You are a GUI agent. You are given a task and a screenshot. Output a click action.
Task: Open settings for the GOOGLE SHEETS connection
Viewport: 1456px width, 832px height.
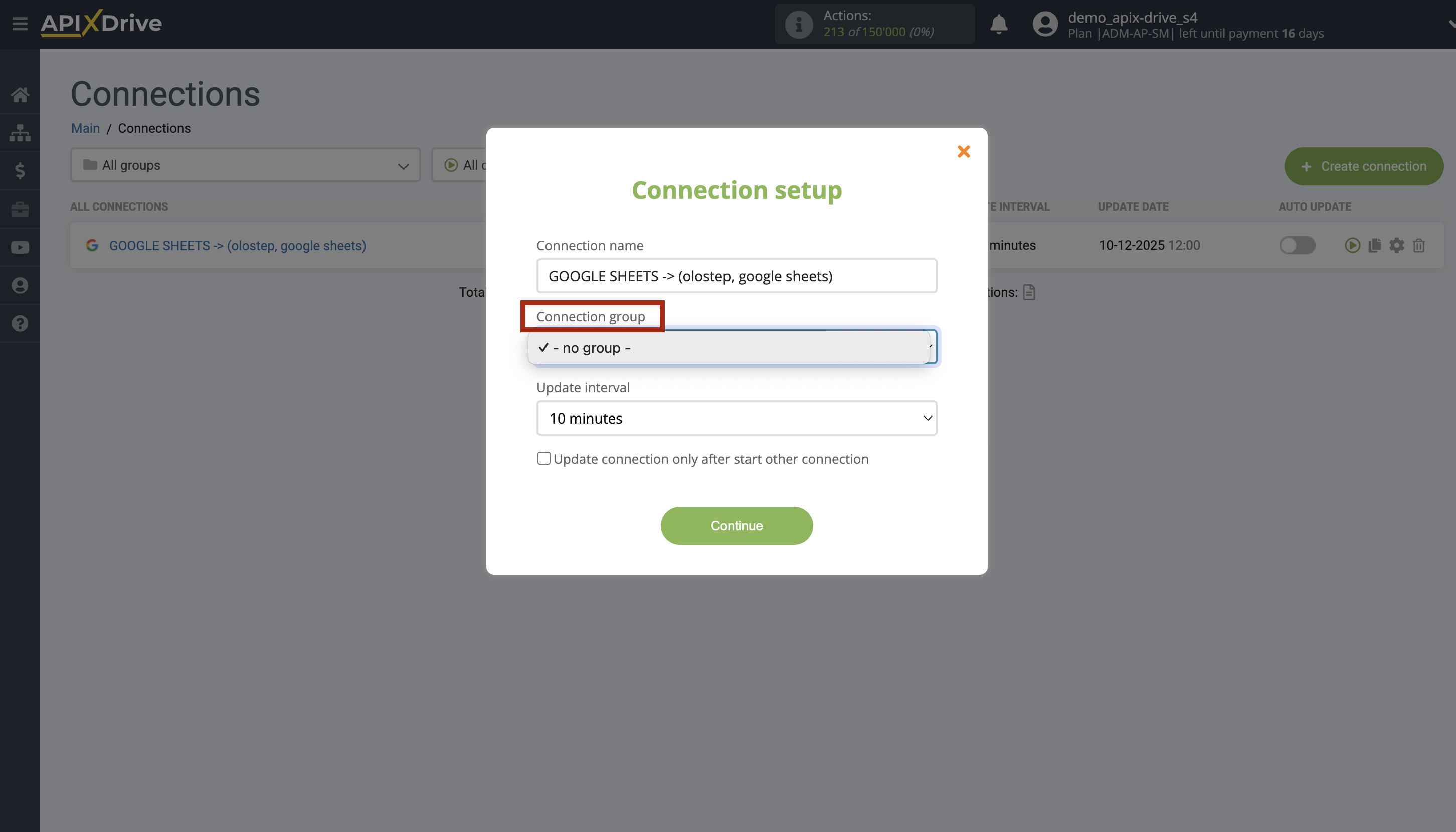[1396, 245]
